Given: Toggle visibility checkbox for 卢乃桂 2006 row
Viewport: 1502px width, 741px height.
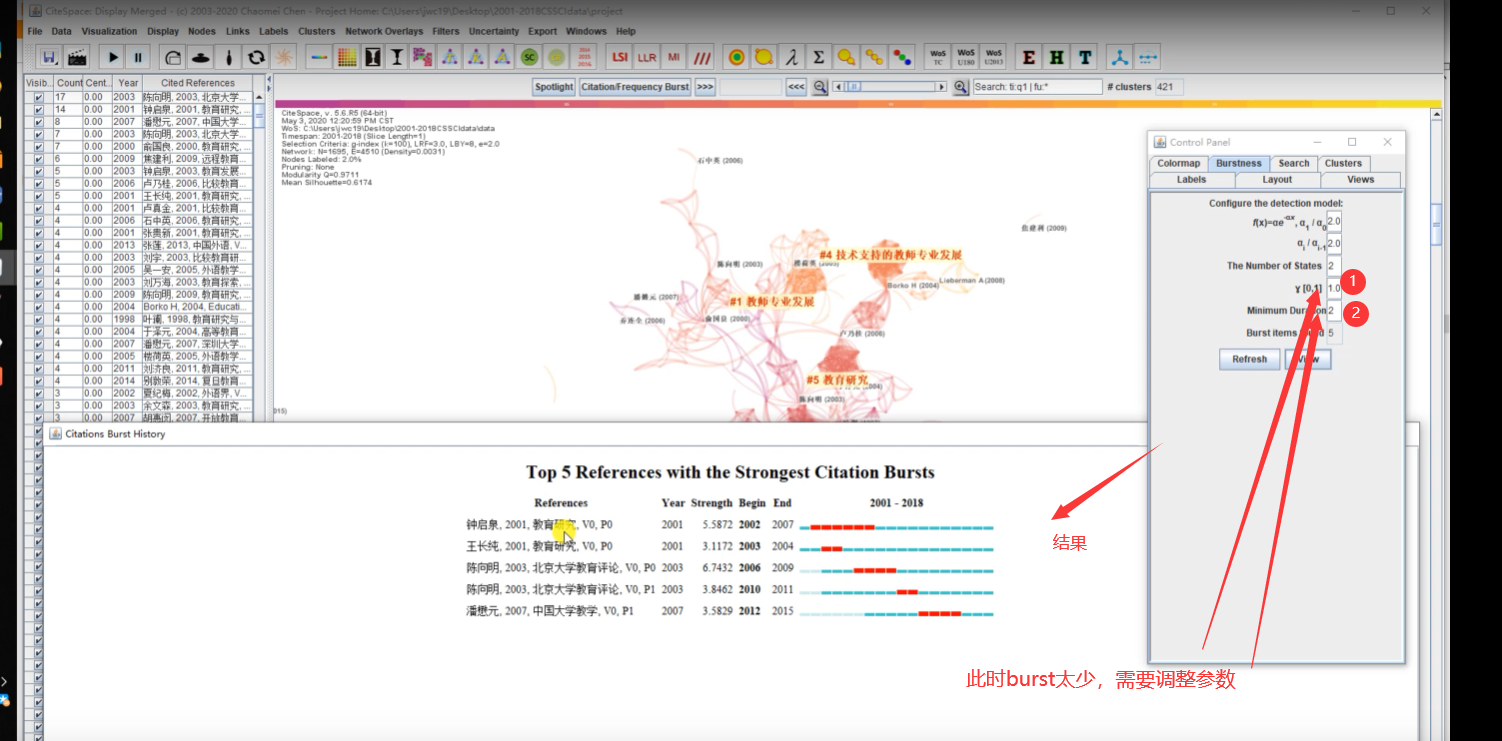Looking at the screenshot, I should (x=38, y=184).
